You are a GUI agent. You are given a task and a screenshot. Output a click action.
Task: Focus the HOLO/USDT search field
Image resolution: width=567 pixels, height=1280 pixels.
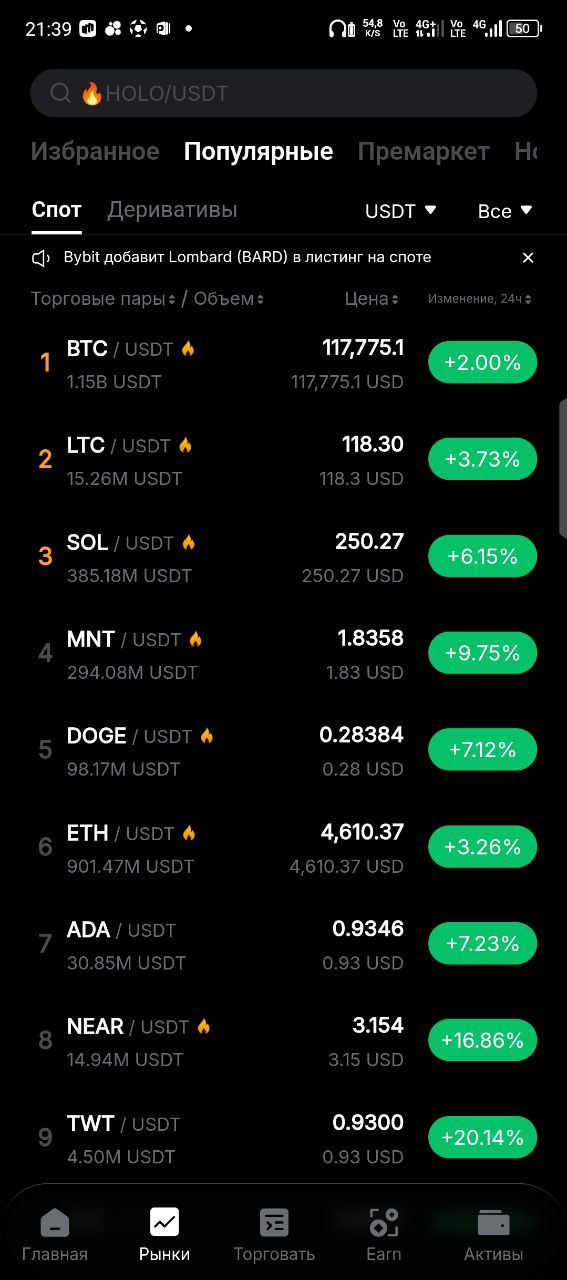pyautogui.click(x=284, y=93)
